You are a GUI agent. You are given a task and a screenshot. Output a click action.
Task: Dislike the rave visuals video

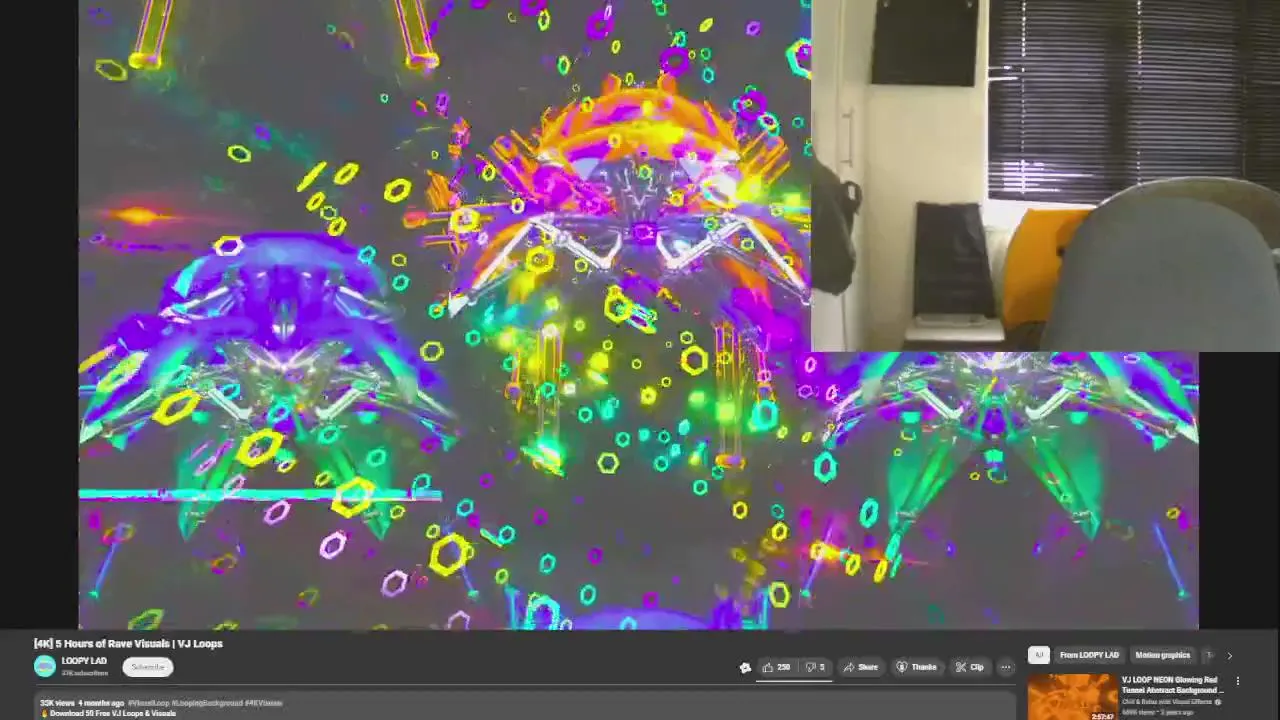tap(816, 667)
